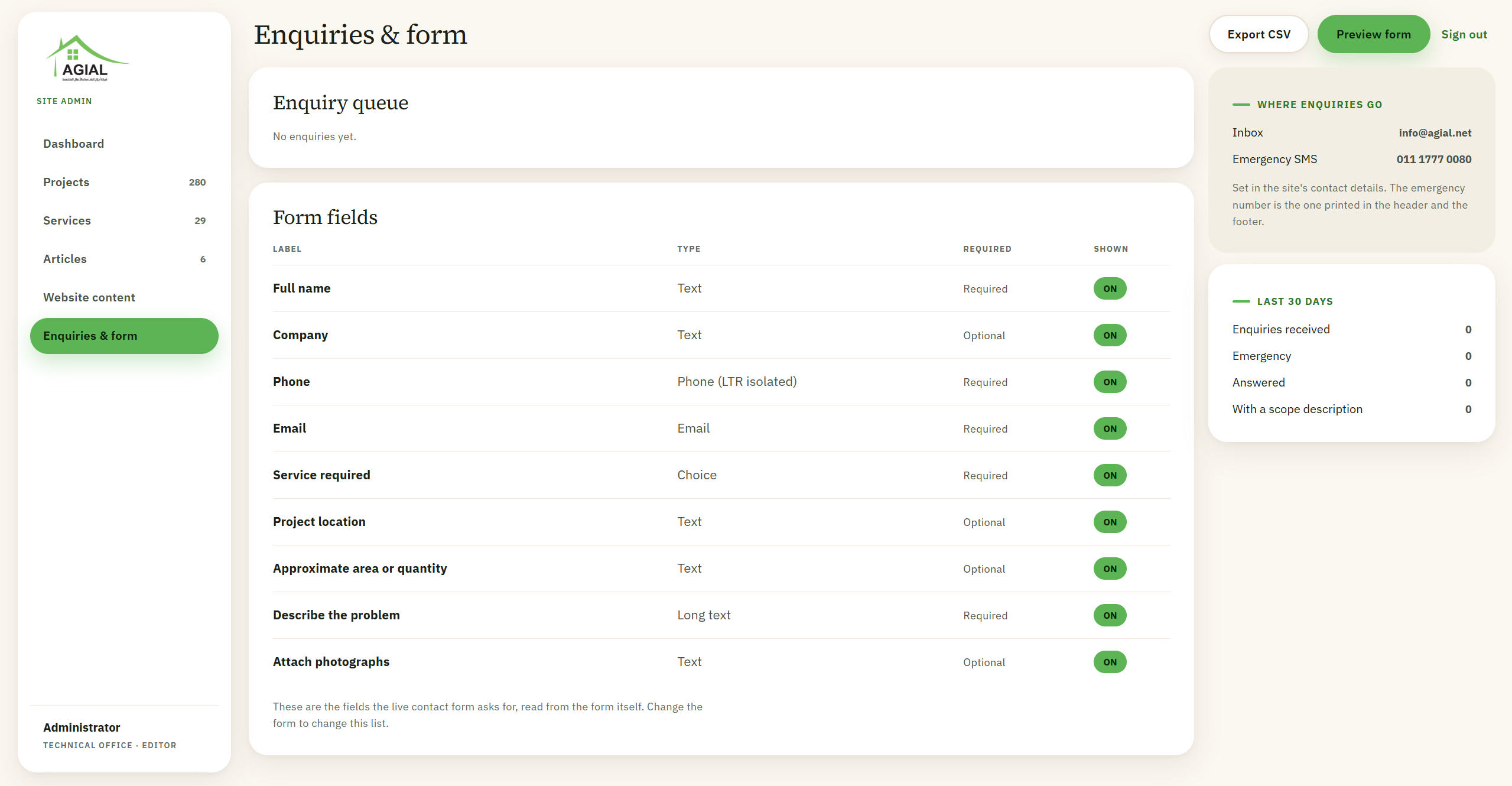Click the AGIAL house logo
Viewport: 1512px width, 786px height.
(86, 58)
